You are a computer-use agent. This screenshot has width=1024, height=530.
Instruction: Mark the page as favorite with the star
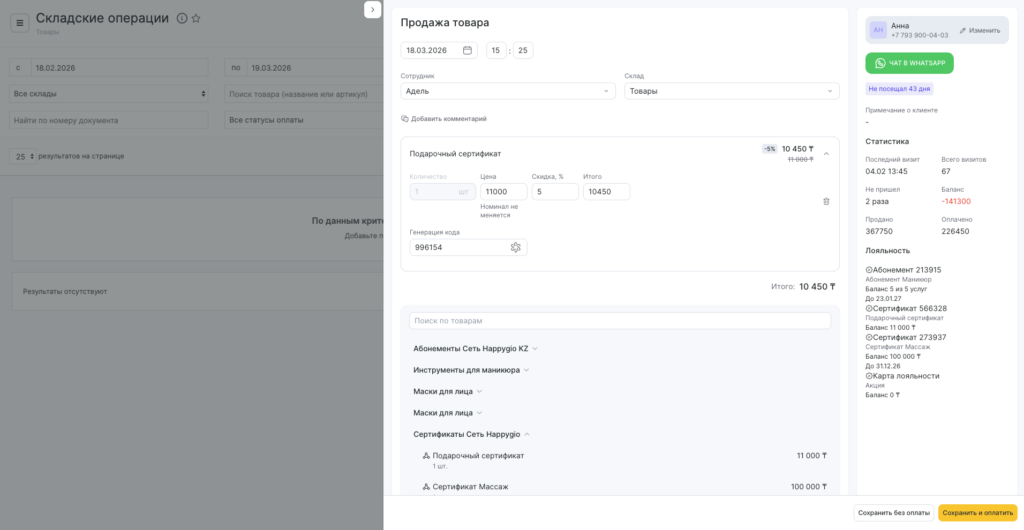point(196,18)
